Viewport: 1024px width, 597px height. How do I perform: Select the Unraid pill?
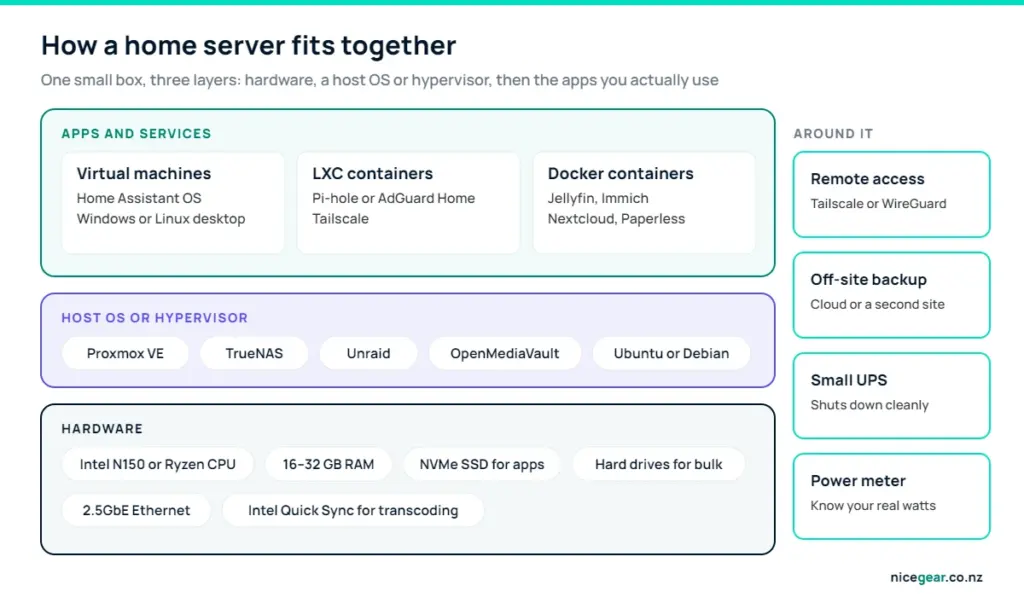pyautogui.click(x=368, y=353)
